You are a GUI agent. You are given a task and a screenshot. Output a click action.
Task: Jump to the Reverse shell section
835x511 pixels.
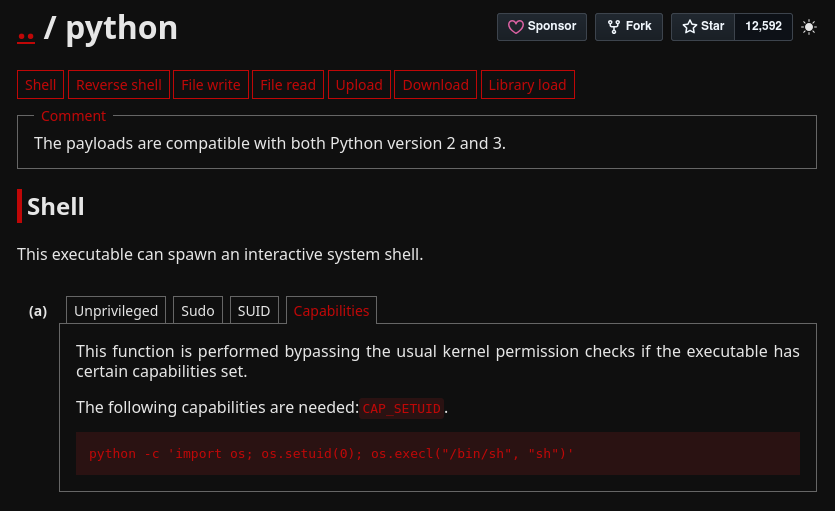[118, 85]
